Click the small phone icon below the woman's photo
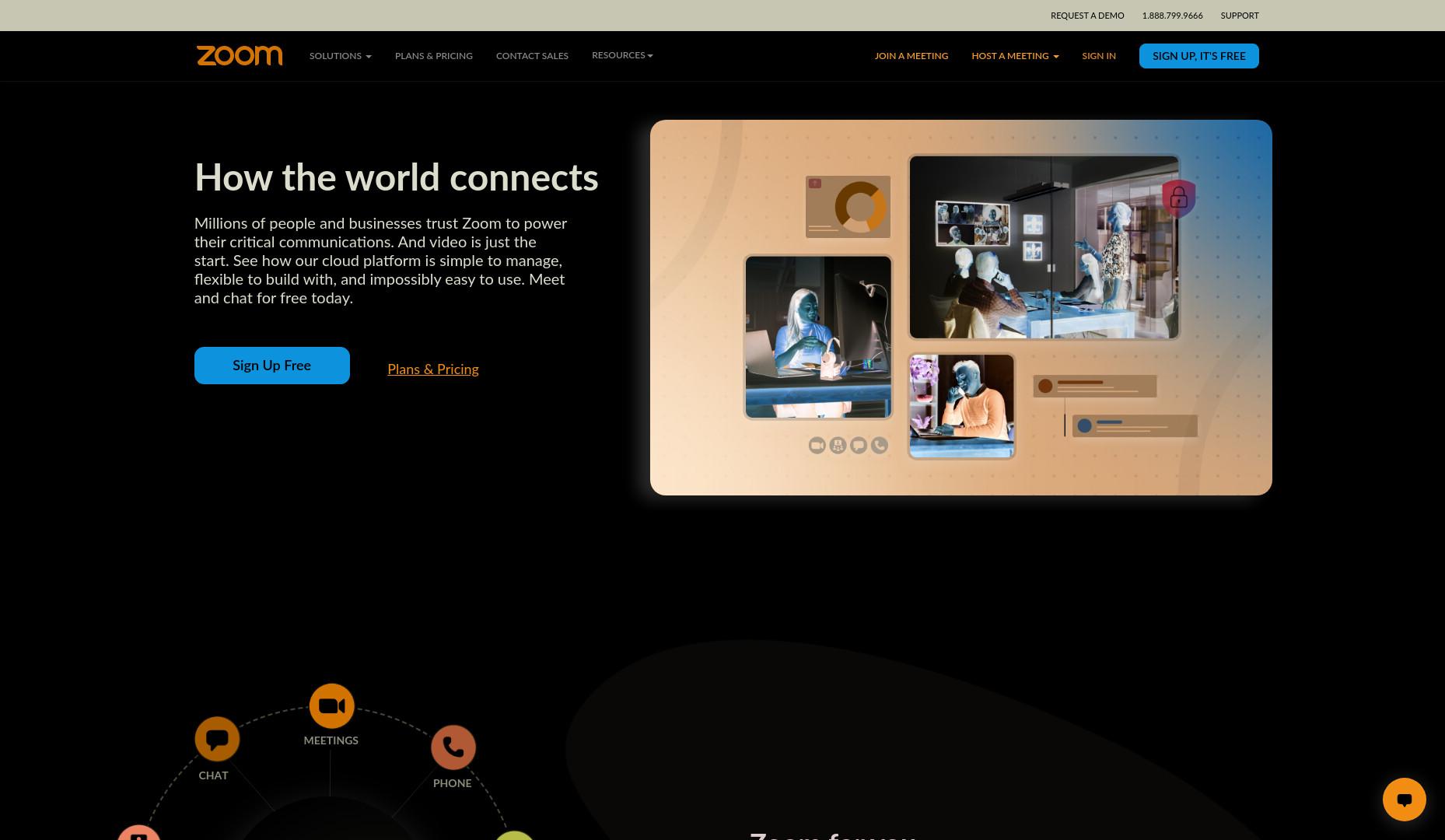 click(x=880, y=445)
